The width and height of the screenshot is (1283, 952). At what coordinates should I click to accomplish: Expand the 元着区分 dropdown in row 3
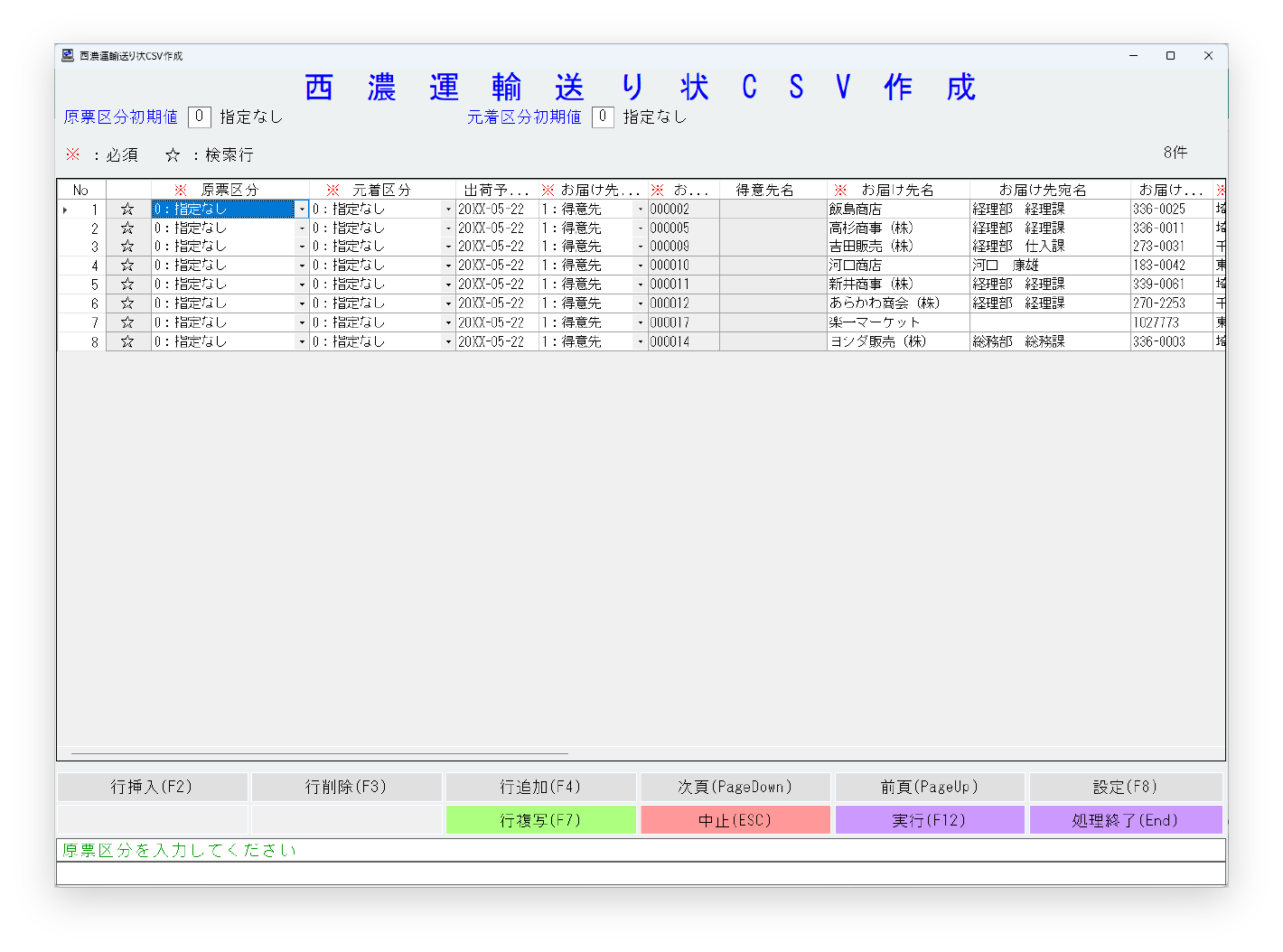click(448, 247)
